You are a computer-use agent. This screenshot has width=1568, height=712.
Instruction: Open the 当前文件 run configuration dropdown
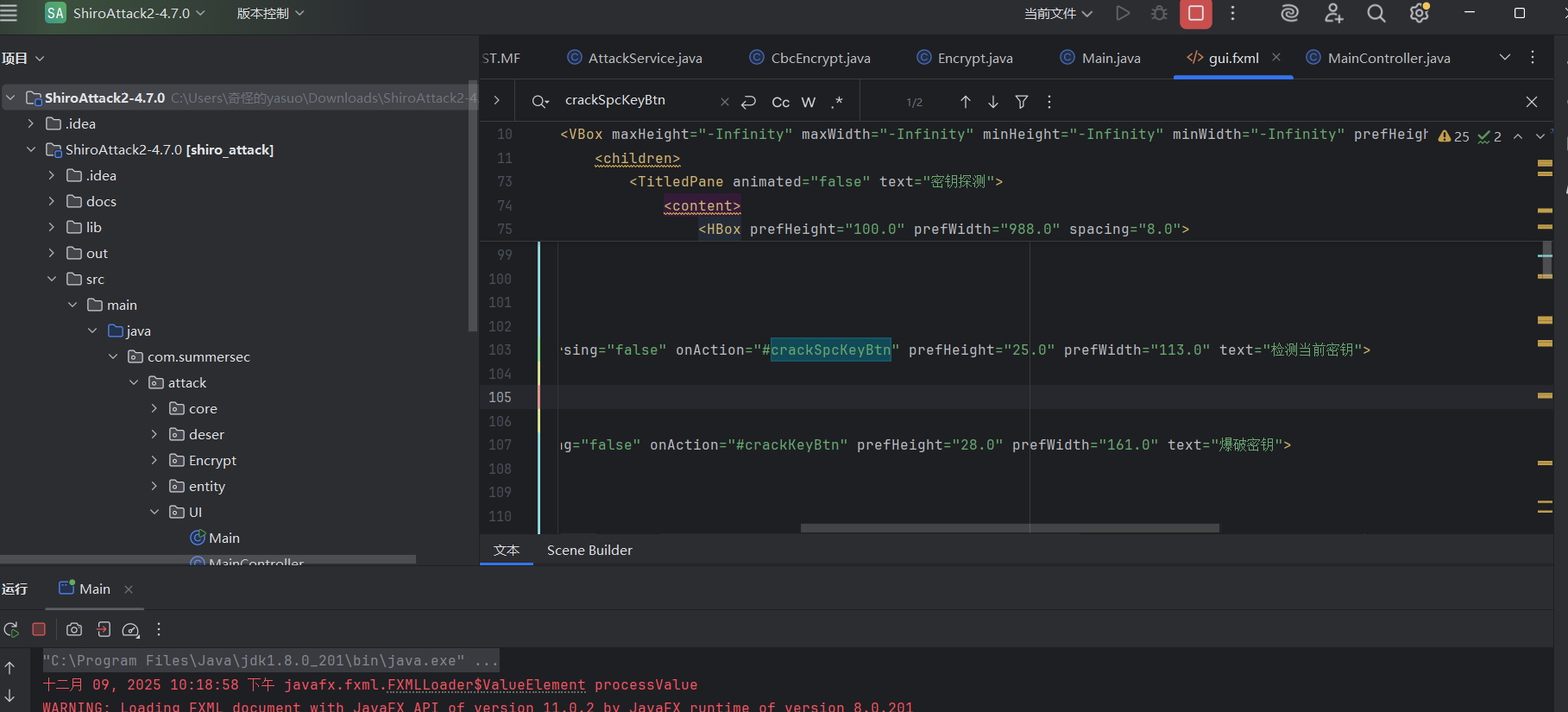(x=1058, y=14)
